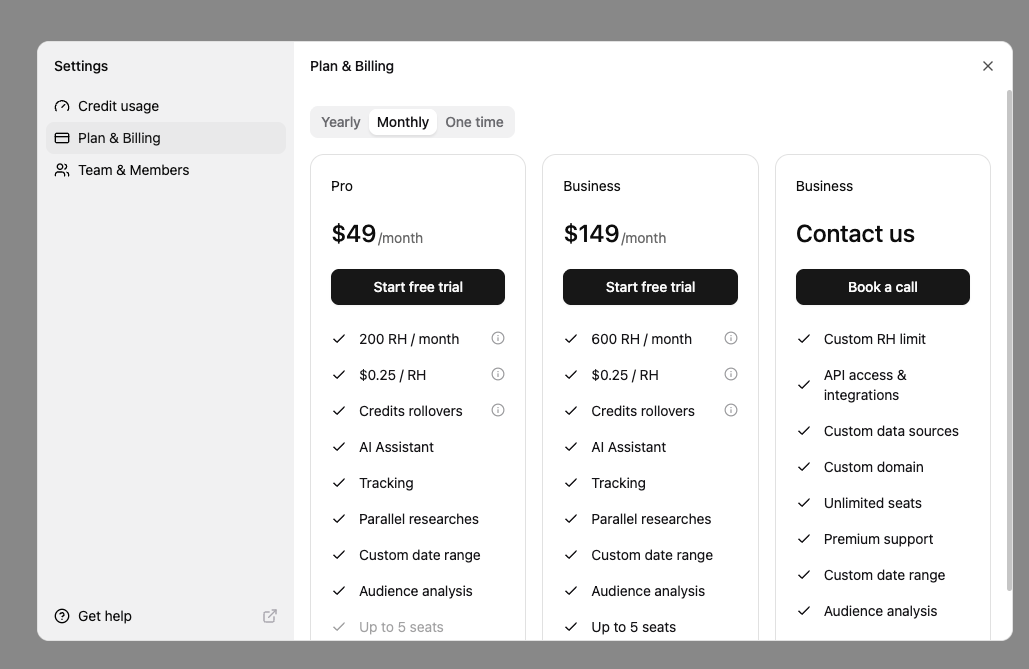This screenshot has width=1029, height=669.
Task: Click info icon beside Business Credits rollovers
Action: click(x=731, y=410)
